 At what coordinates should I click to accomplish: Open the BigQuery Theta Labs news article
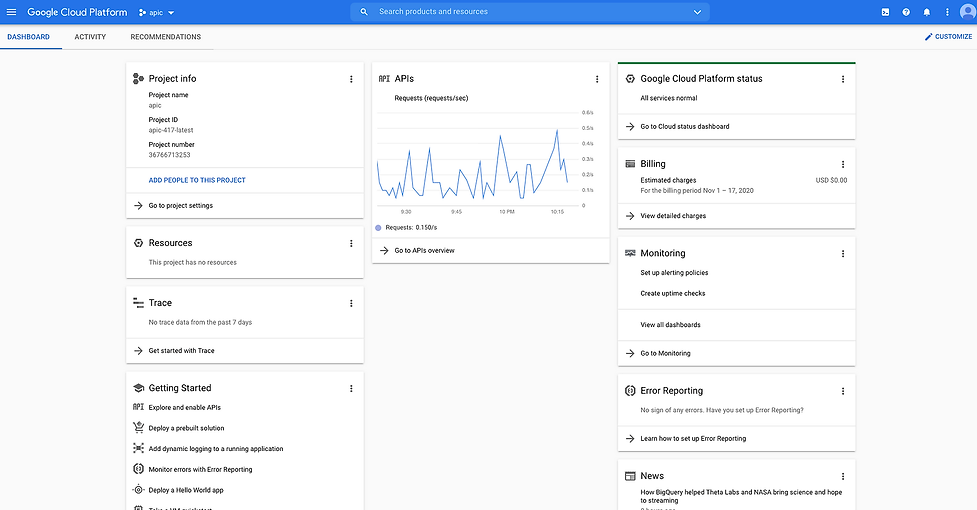[x=741, y=496]
